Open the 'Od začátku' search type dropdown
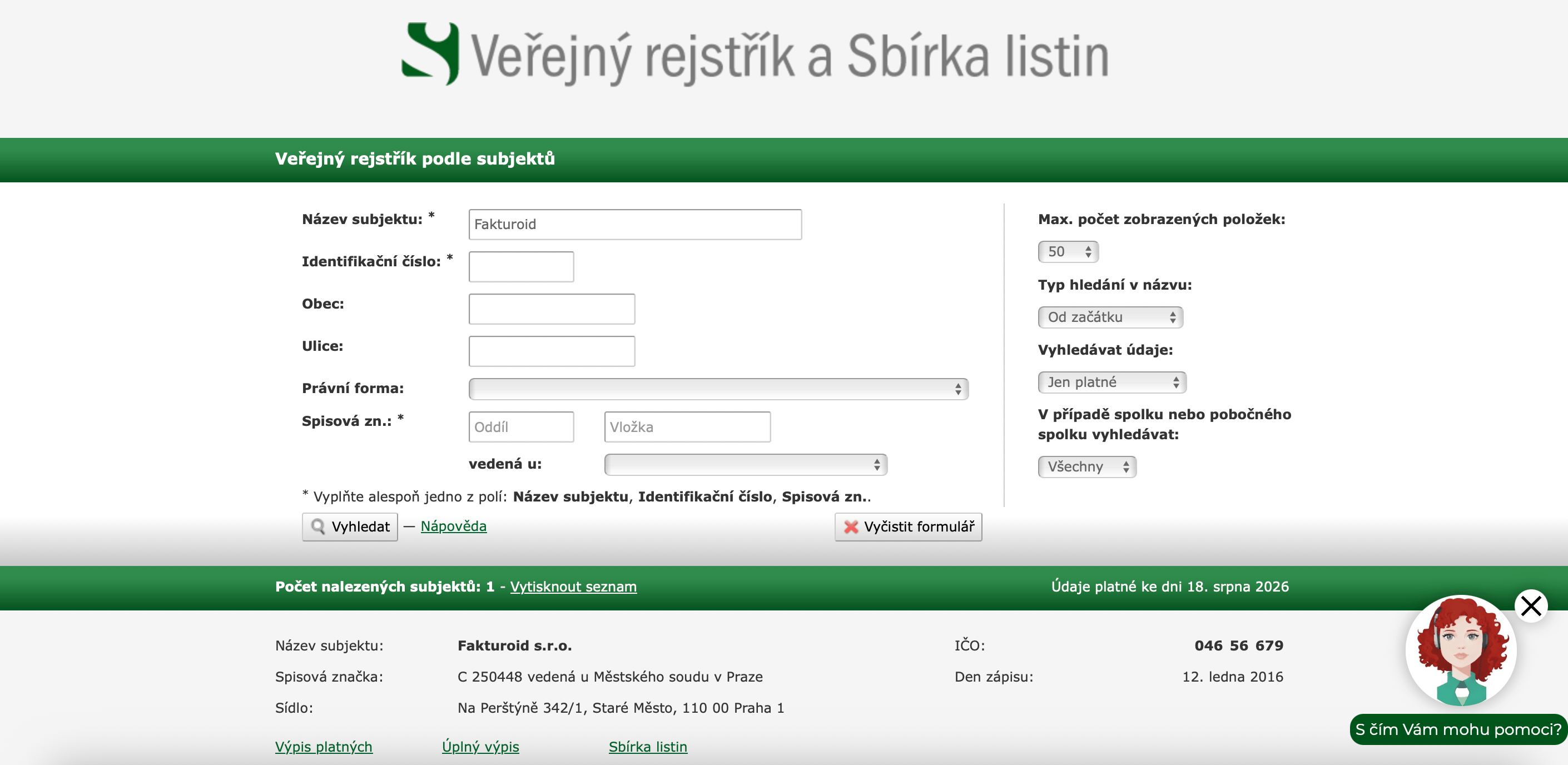 (x=1110, y=317)
